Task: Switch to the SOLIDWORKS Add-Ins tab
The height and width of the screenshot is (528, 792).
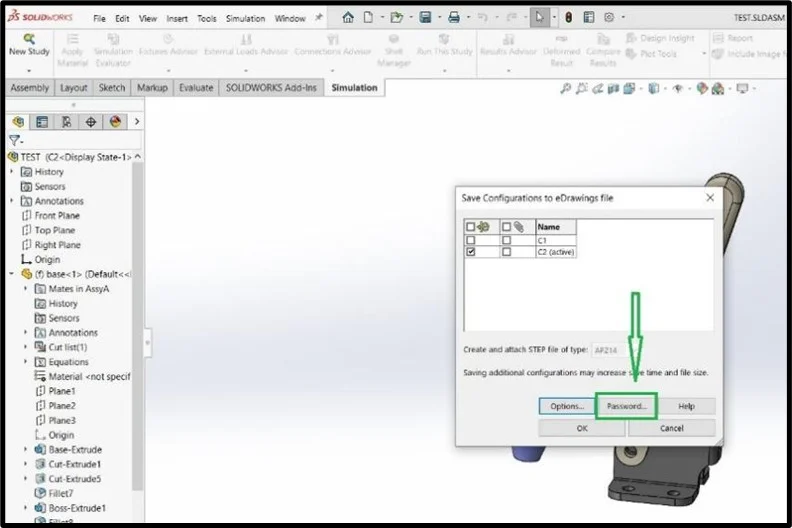Action: 271,88
